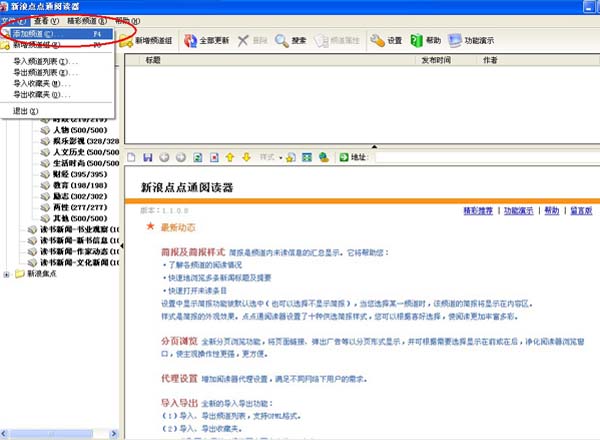Click the sidebar collapse arrow on divider
The image size is (600, 440).
pyautogui.click(x=122, y=246)
